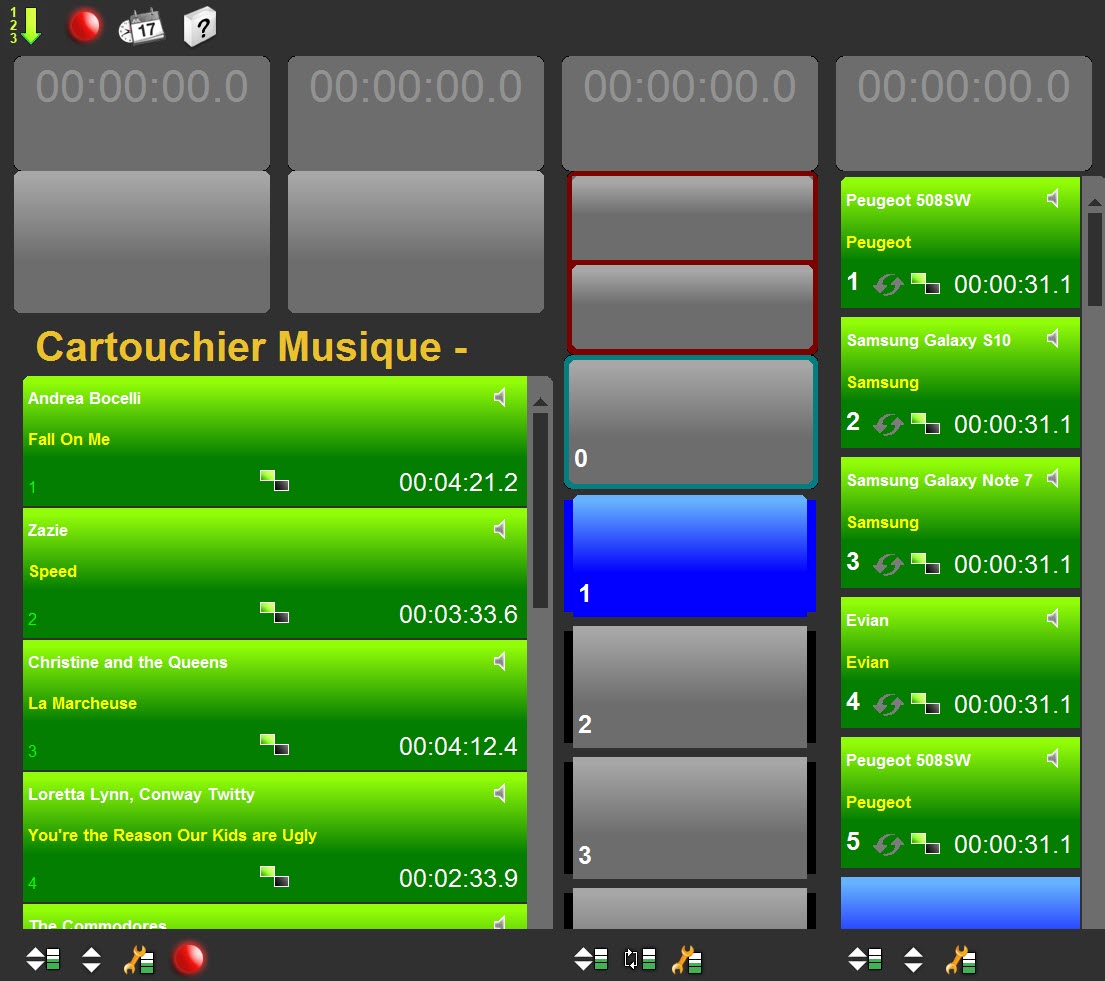Open the help question mark icon
This screenshot has width=1105, height=981.
tap(199, 27)
